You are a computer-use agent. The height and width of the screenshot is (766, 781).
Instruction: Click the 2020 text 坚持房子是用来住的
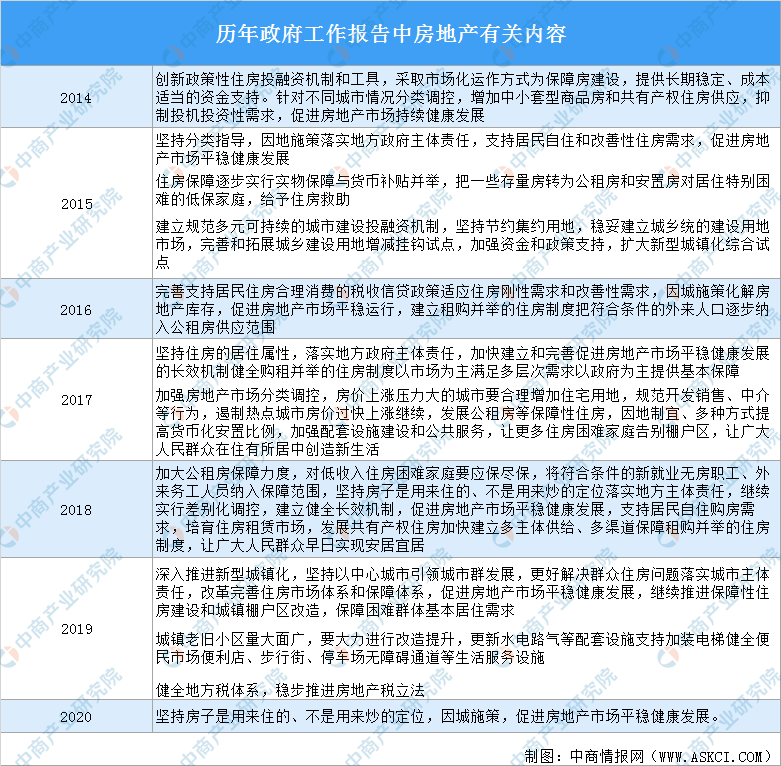[x=437, y=716]
